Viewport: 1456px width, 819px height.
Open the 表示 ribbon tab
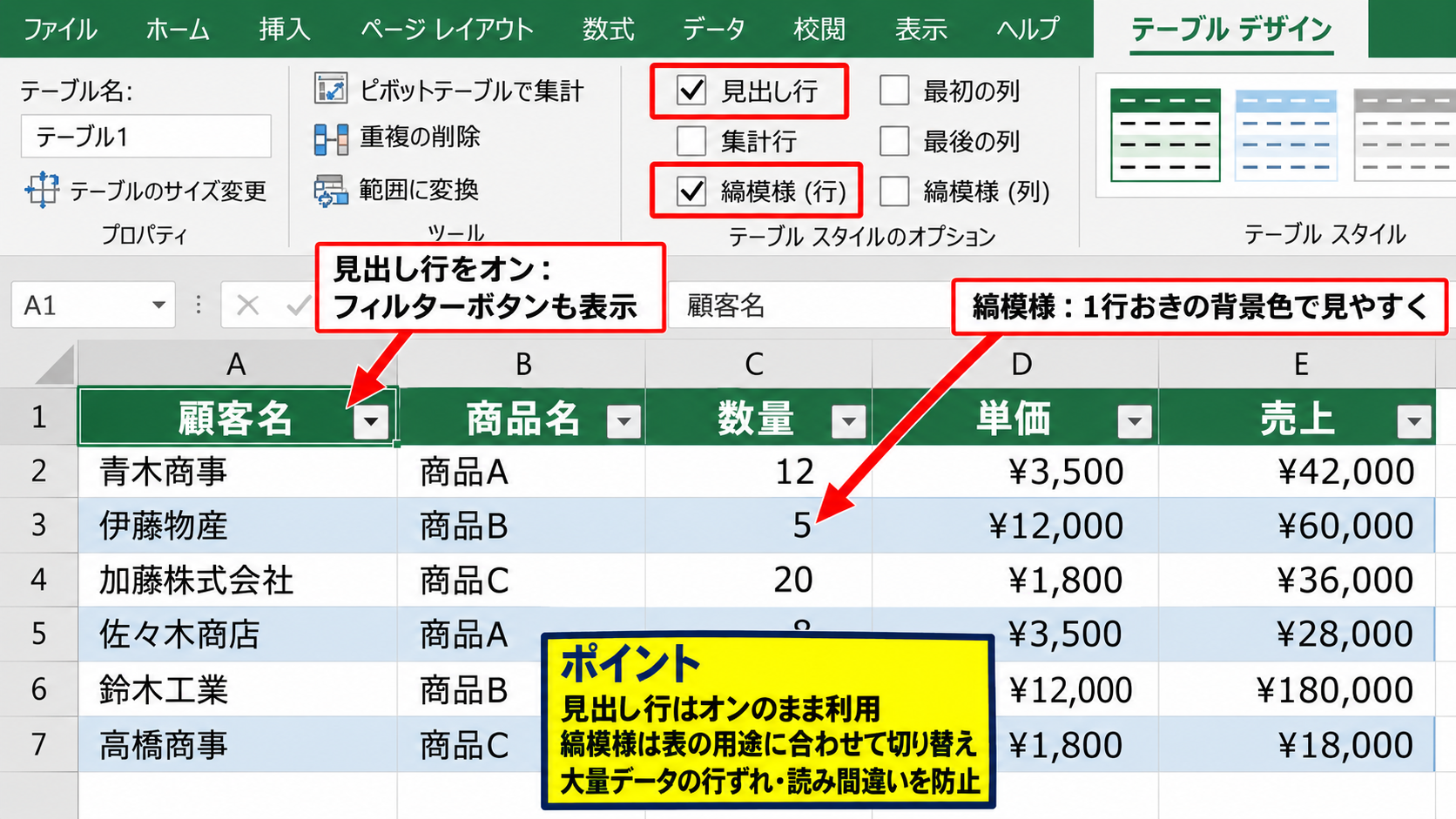pos(921,30)
